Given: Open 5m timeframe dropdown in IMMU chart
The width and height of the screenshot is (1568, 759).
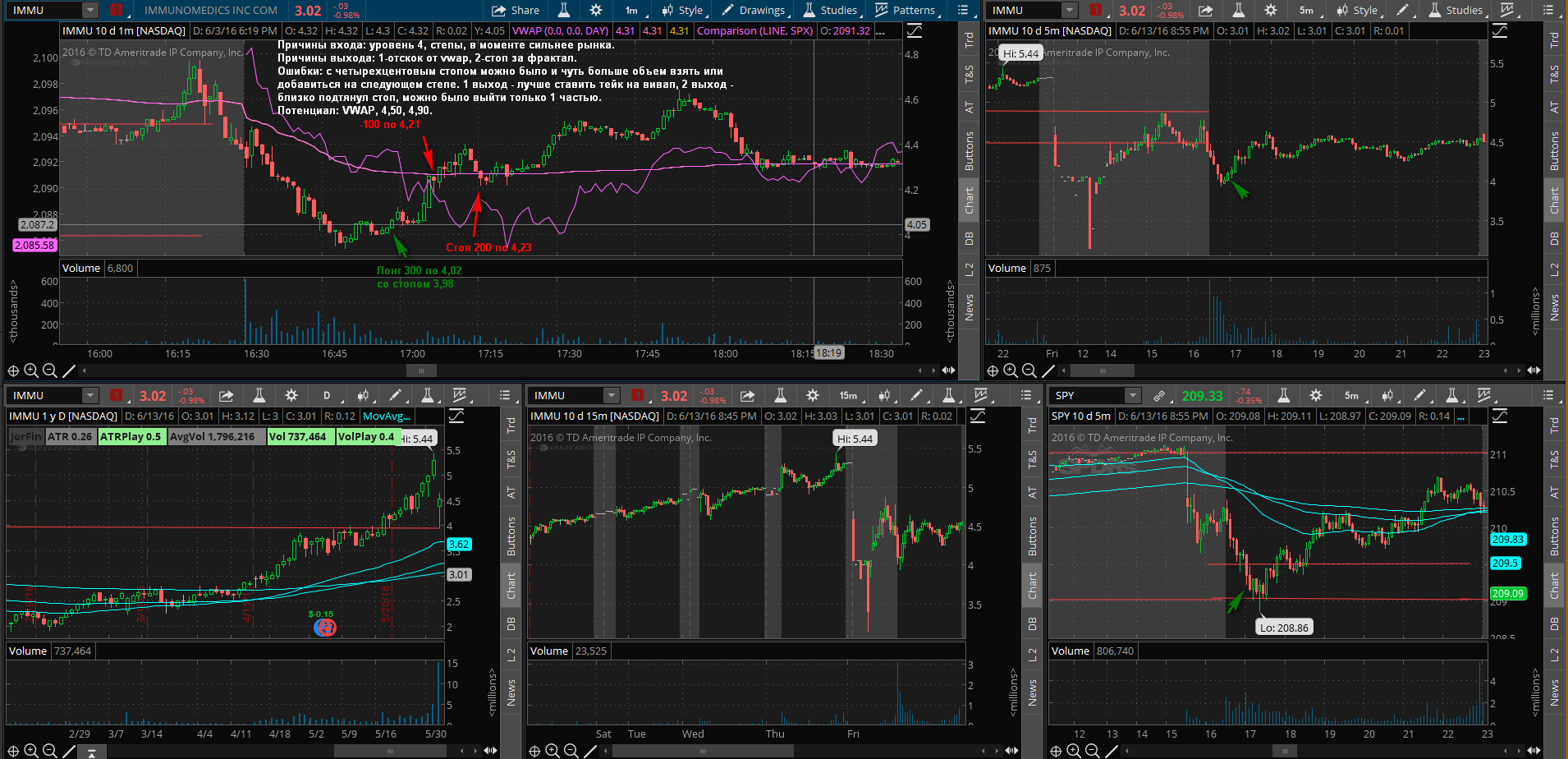Looking at the screenshot, I should coord(1309,10).
